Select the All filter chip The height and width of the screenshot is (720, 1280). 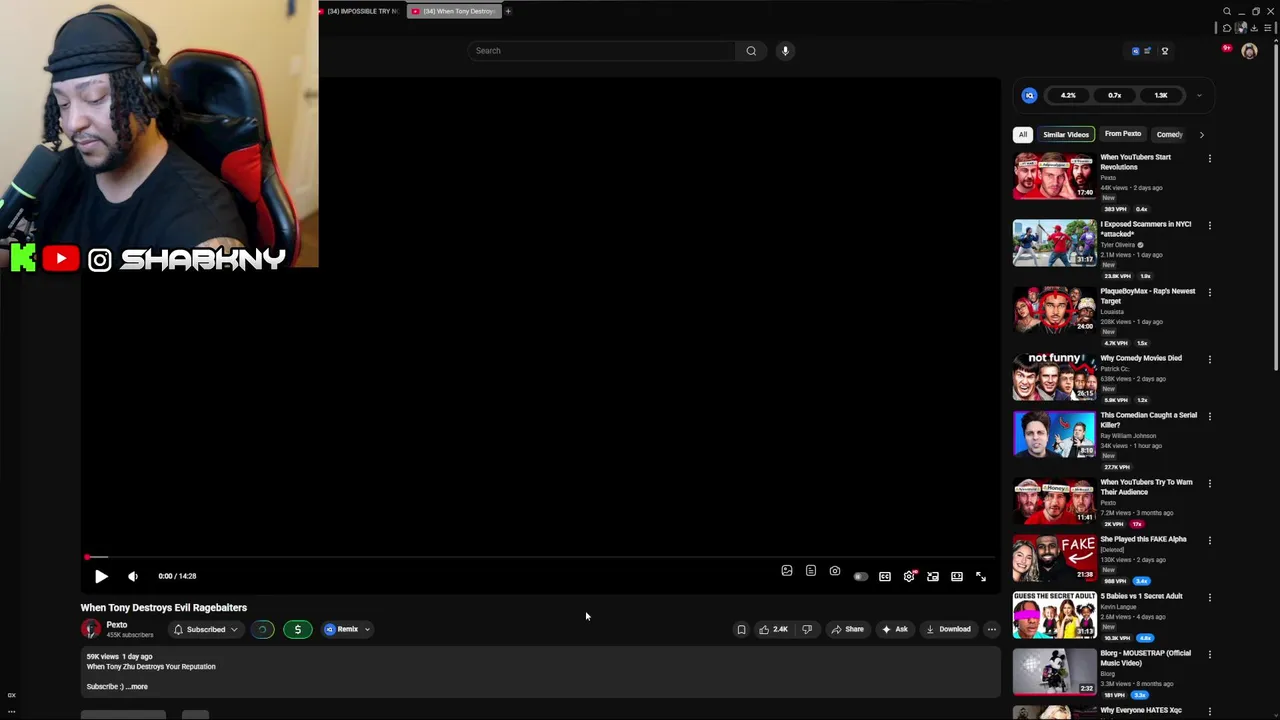coord(1022,134)
